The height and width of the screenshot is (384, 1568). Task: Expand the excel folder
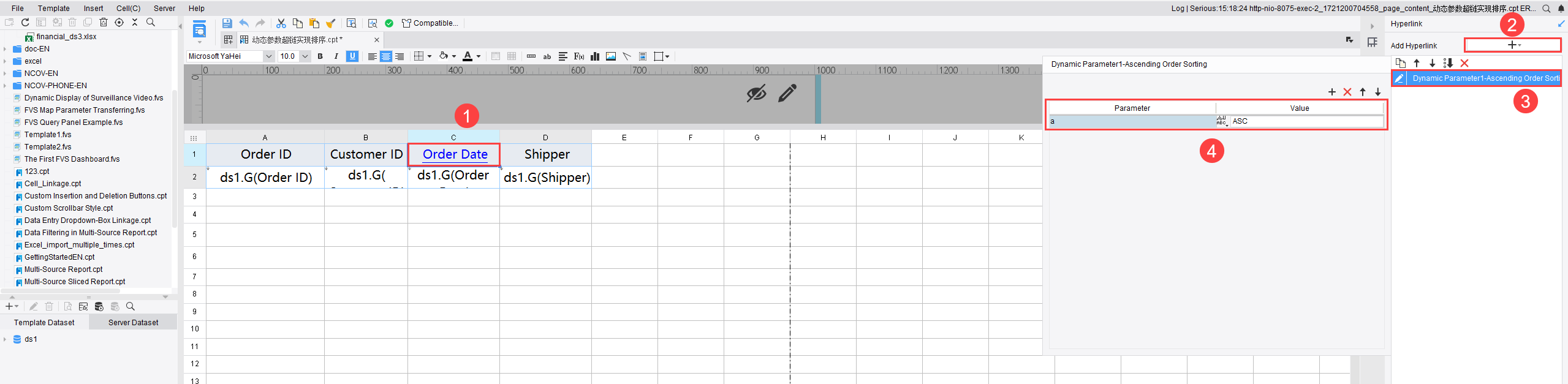point(5,61)
